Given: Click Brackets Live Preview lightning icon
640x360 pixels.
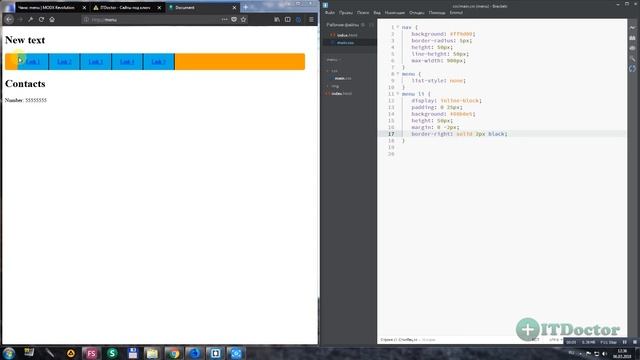Looking at the screenshot, I should click(633, 28).
